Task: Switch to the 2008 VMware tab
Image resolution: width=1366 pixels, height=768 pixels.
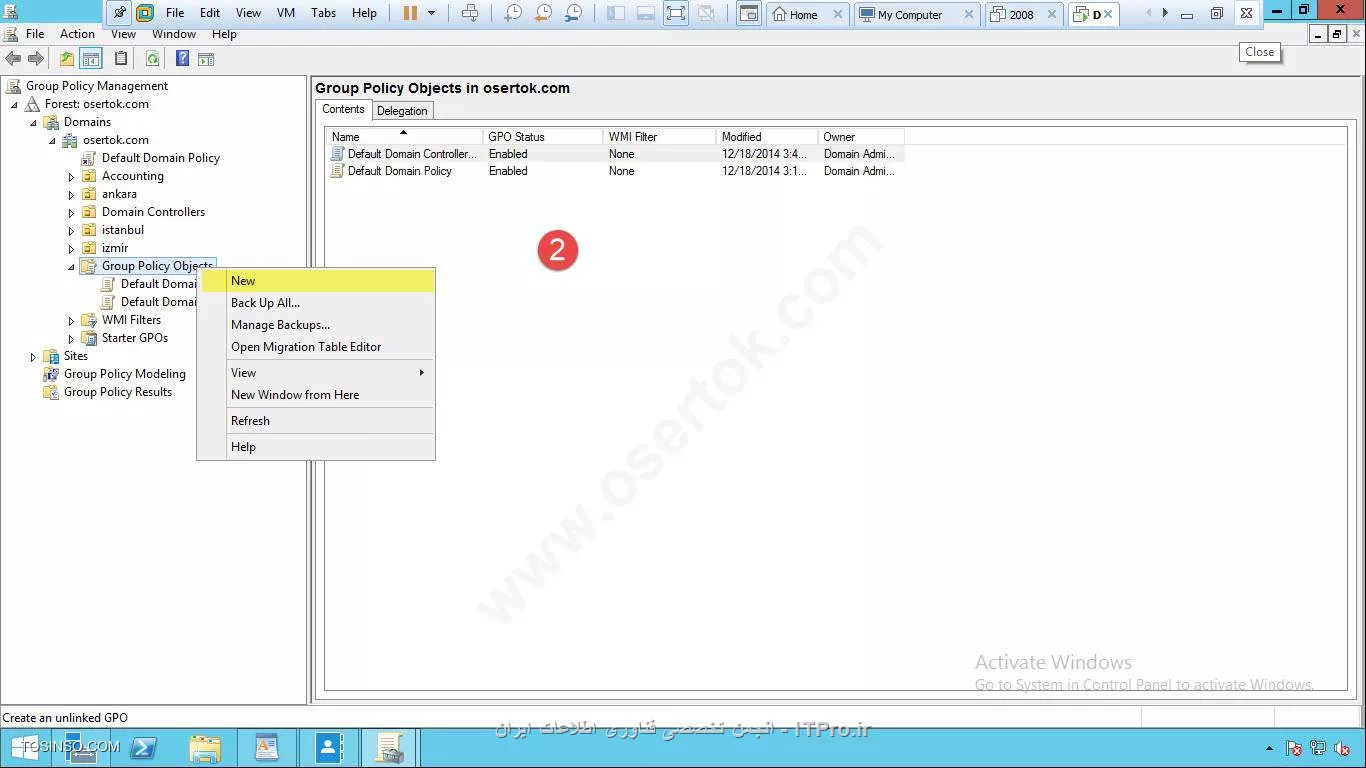Action: click(1024, 14)
